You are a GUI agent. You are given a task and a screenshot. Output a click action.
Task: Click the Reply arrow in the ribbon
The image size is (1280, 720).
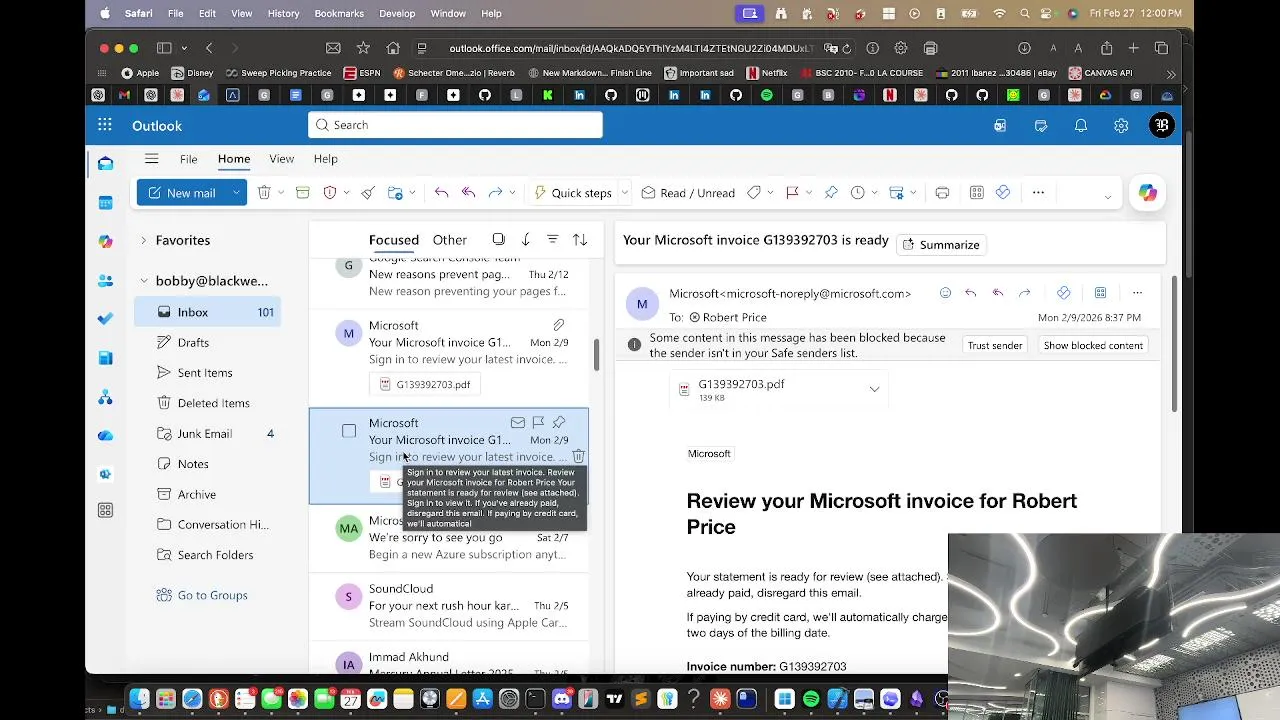441,193
